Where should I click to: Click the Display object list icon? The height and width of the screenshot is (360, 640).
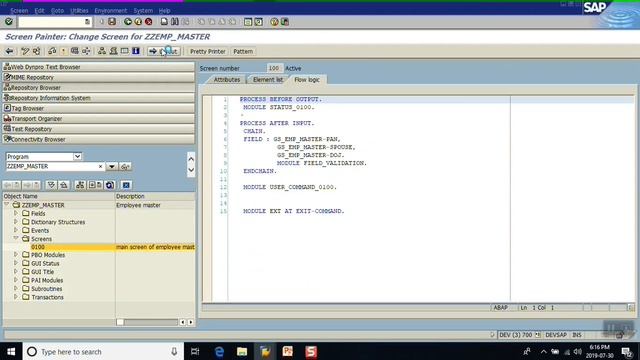click(102, 51)
